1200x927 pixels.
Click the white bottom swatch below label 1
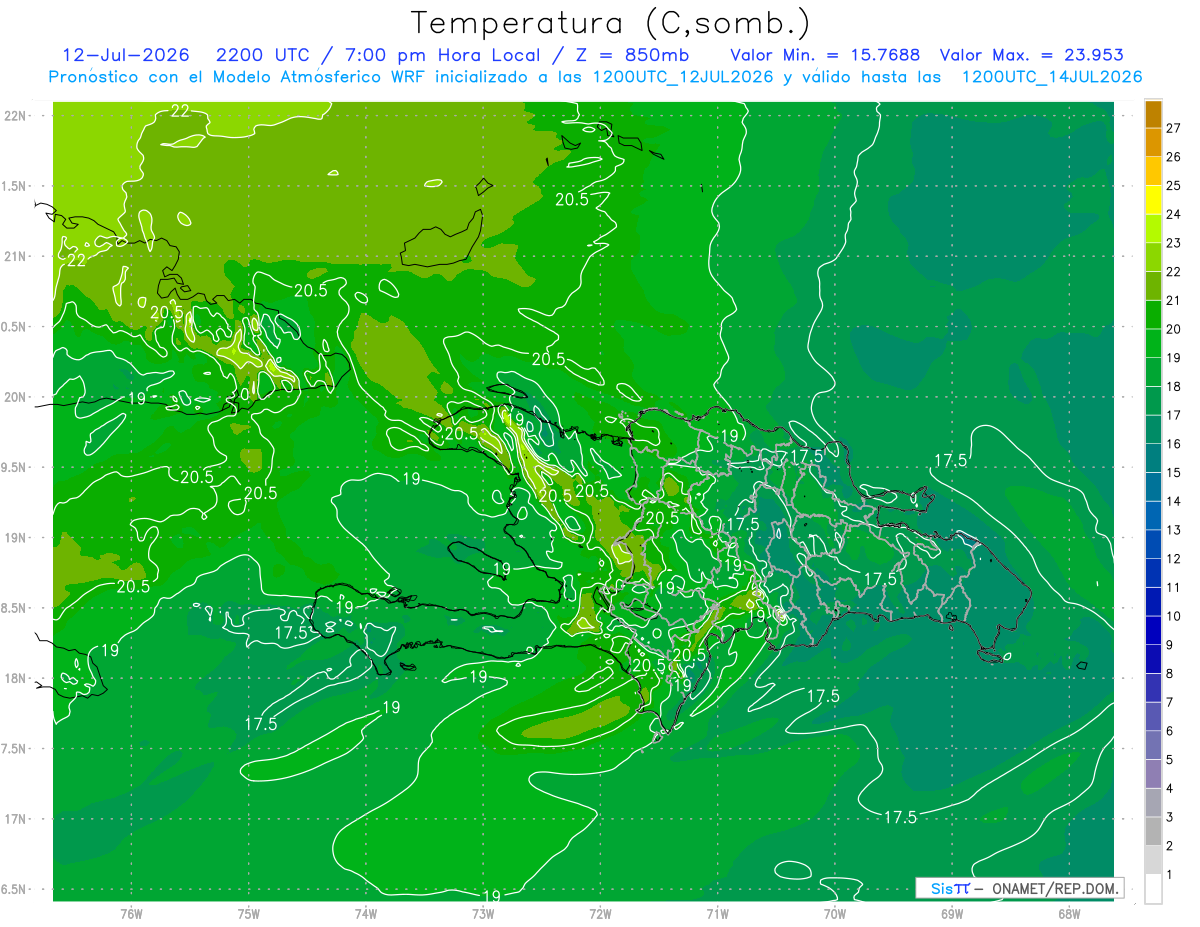[x=1153, y=889]
